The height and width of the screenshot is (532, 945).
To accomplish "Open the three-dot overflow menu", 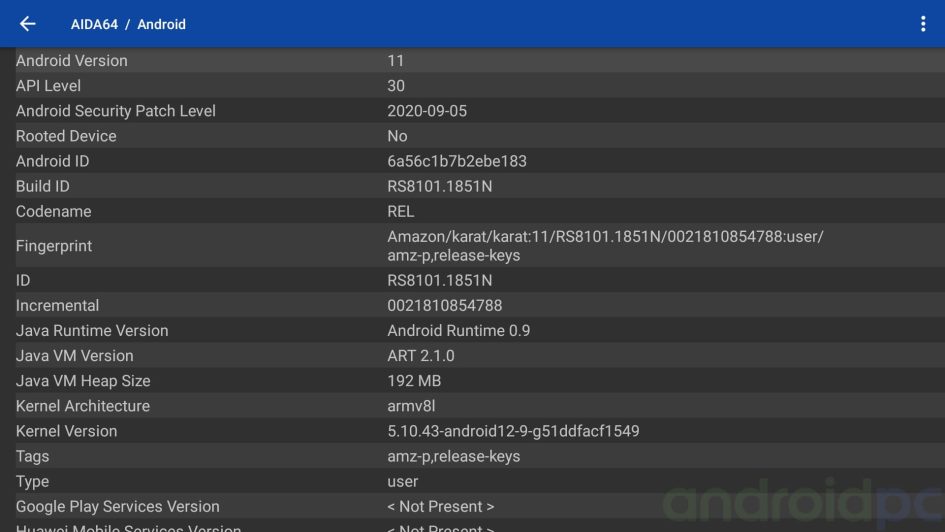I will [922, 24].
